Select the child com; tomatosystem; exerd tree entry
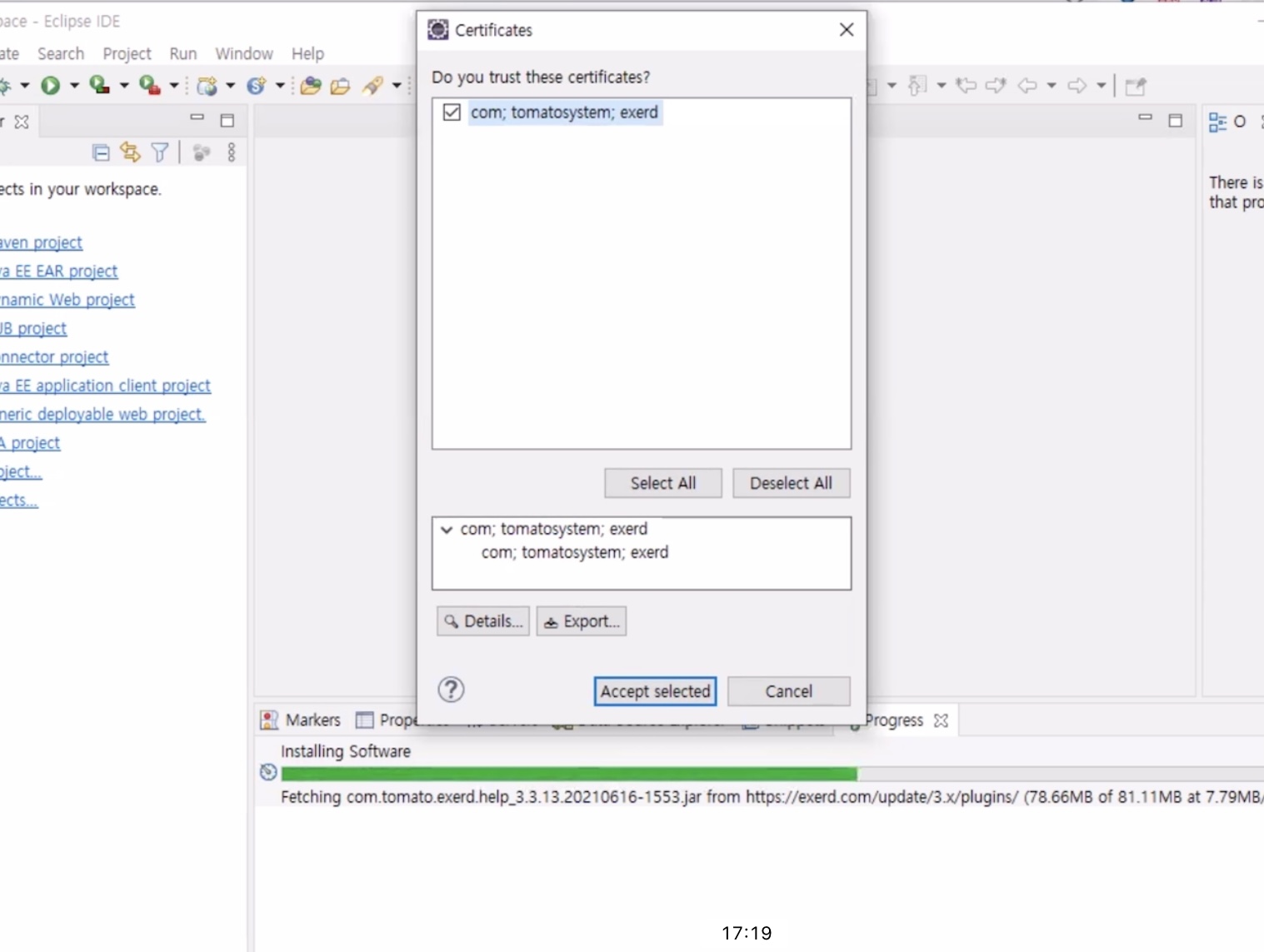 click(575, 552)
